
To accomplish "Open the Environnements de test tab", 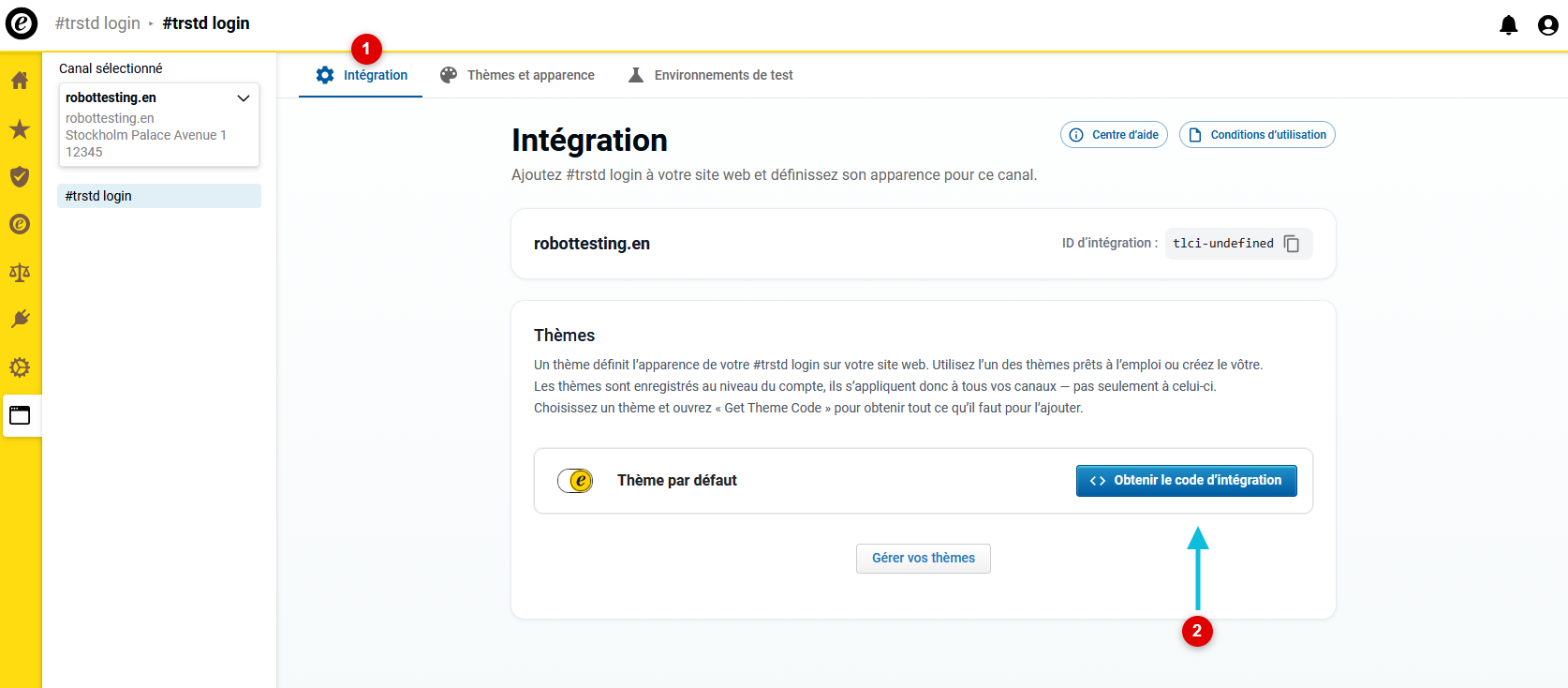I will pos(710,75).
